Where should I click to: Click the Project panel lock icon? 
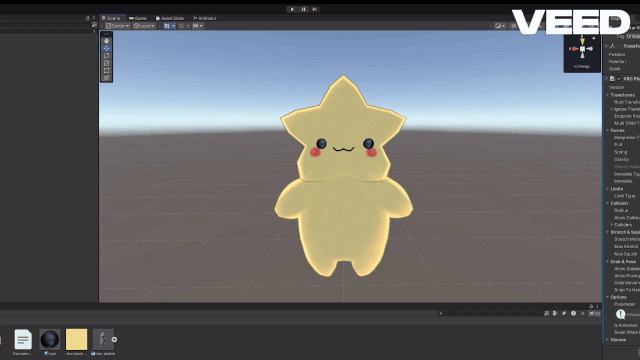pyautogui.click(x=591, y=306)
